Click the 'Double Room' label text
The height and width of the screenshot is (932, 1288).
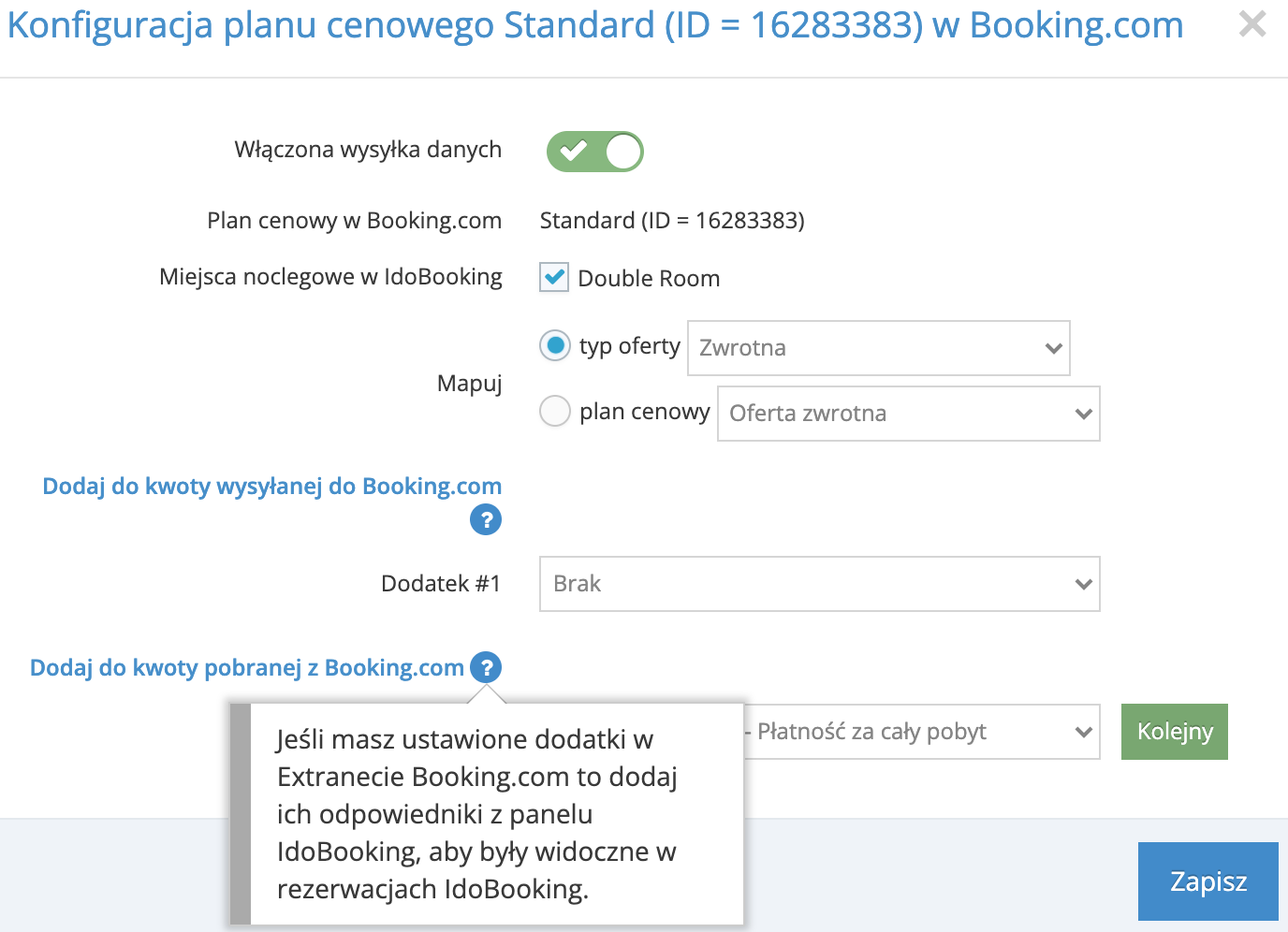(649, 279)
